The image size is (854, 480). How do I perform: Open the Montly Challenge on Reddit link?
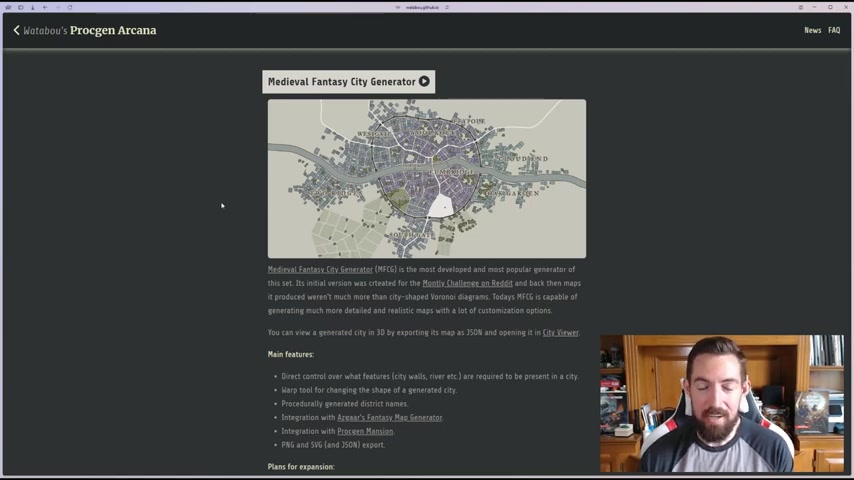(467, 283)
